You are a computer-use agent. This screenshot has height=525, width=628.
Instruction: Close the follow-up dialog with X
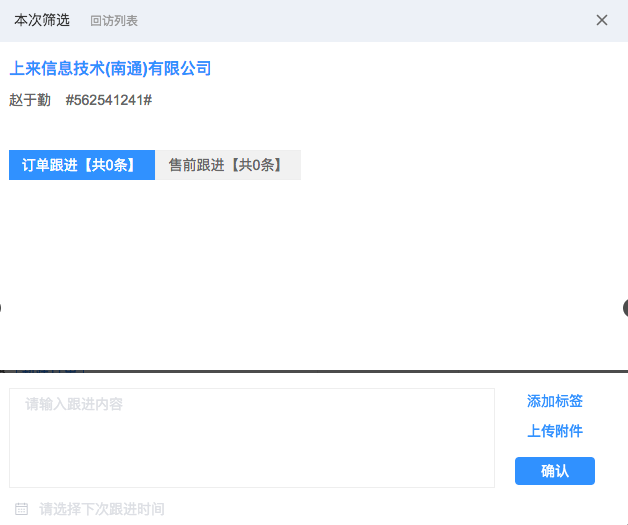602,20
